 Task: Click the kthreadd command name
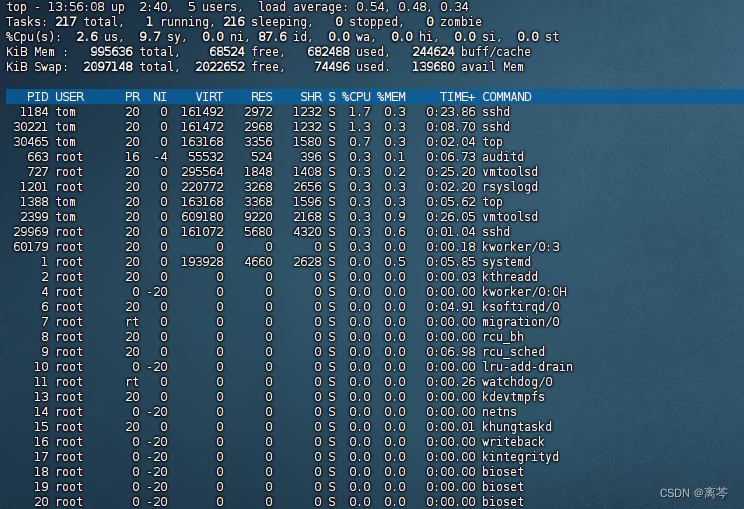[510, 277]
